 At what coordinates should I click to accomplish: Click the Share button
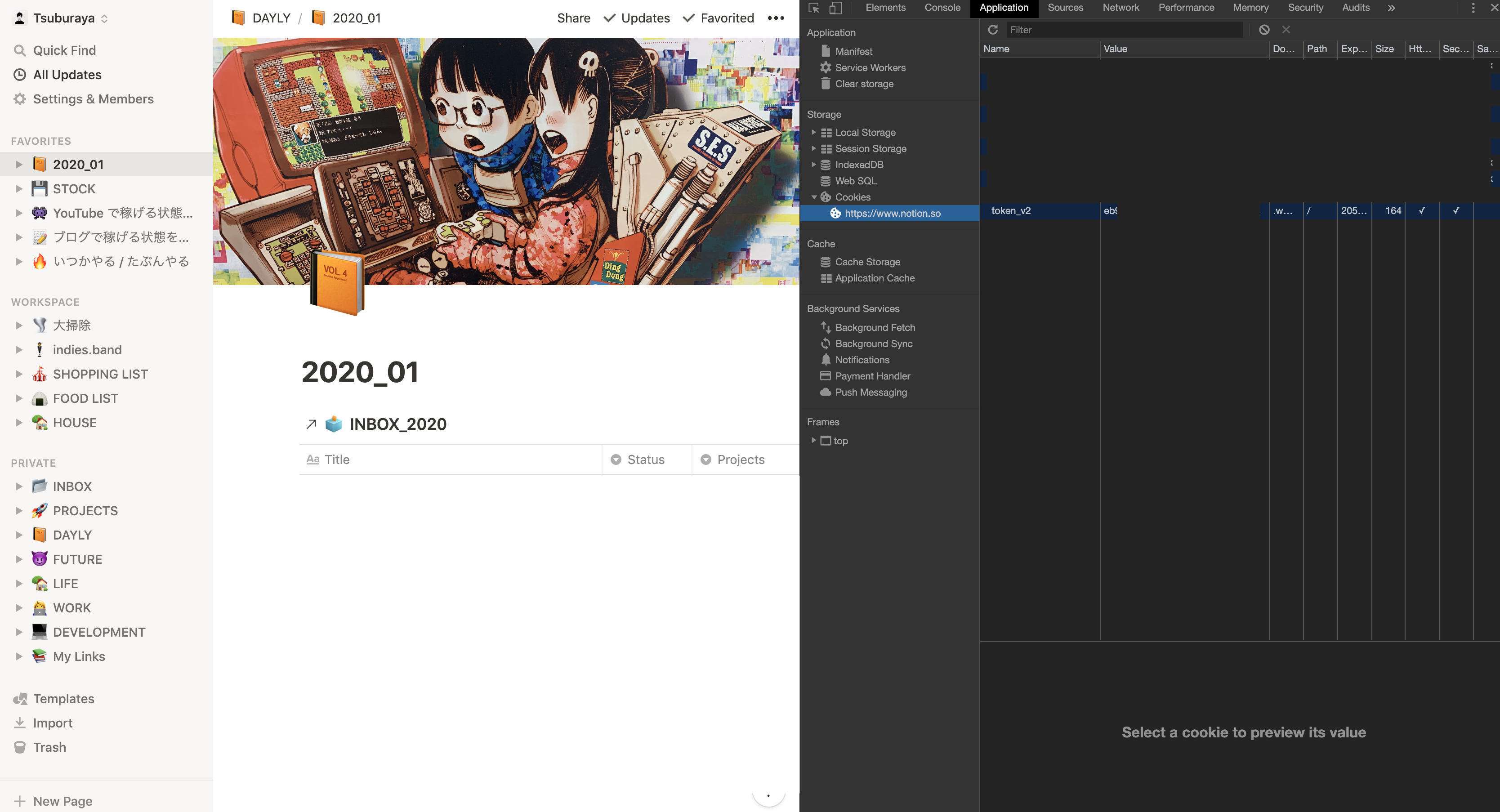pos(573,18)
